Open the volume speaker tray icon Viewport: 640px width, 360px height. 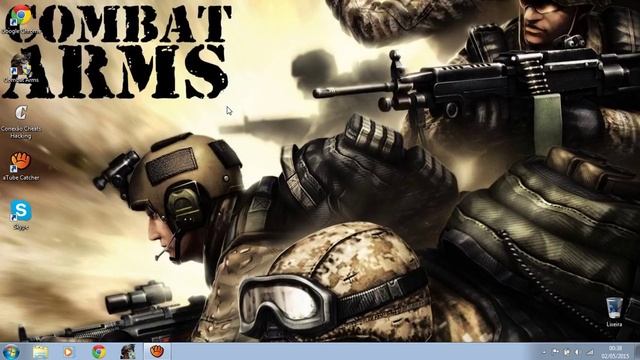coord(577,352)
